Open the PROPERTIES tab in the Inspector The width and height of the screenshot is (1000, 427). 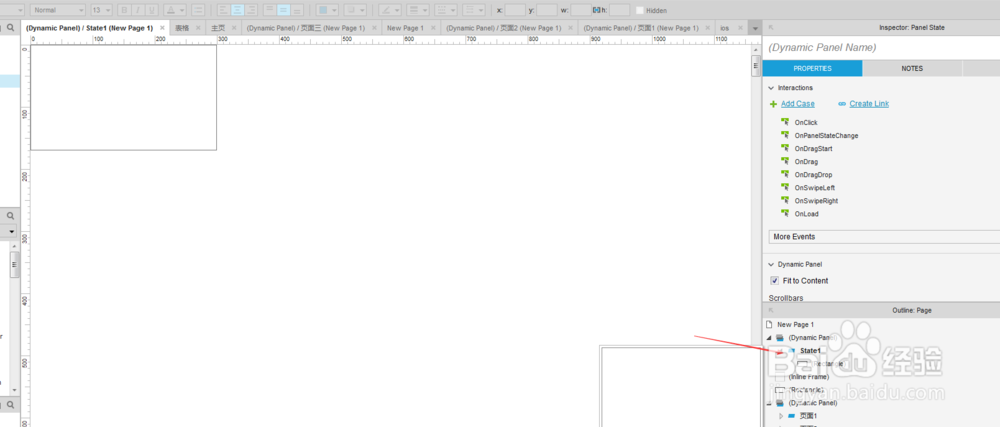point(812,68)
